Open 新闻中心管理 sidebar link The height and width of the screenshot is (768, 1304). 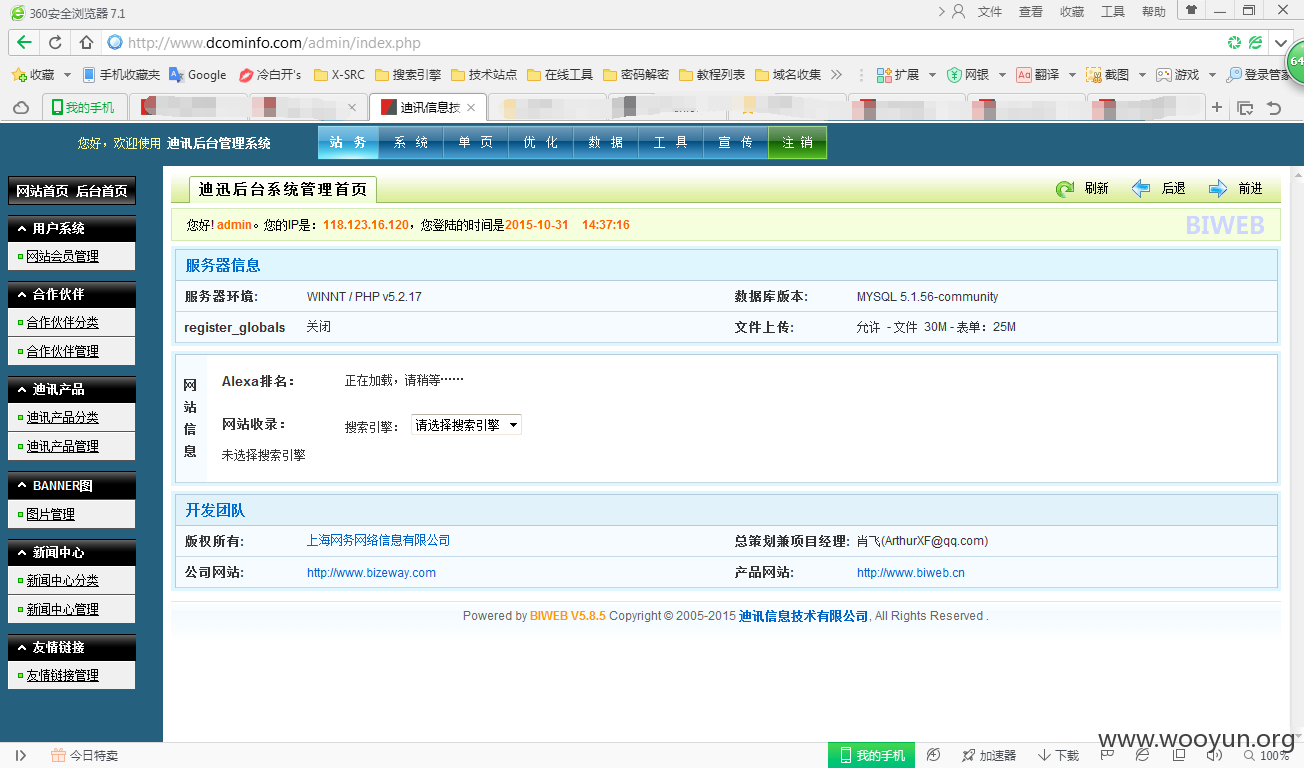point(62,610)
